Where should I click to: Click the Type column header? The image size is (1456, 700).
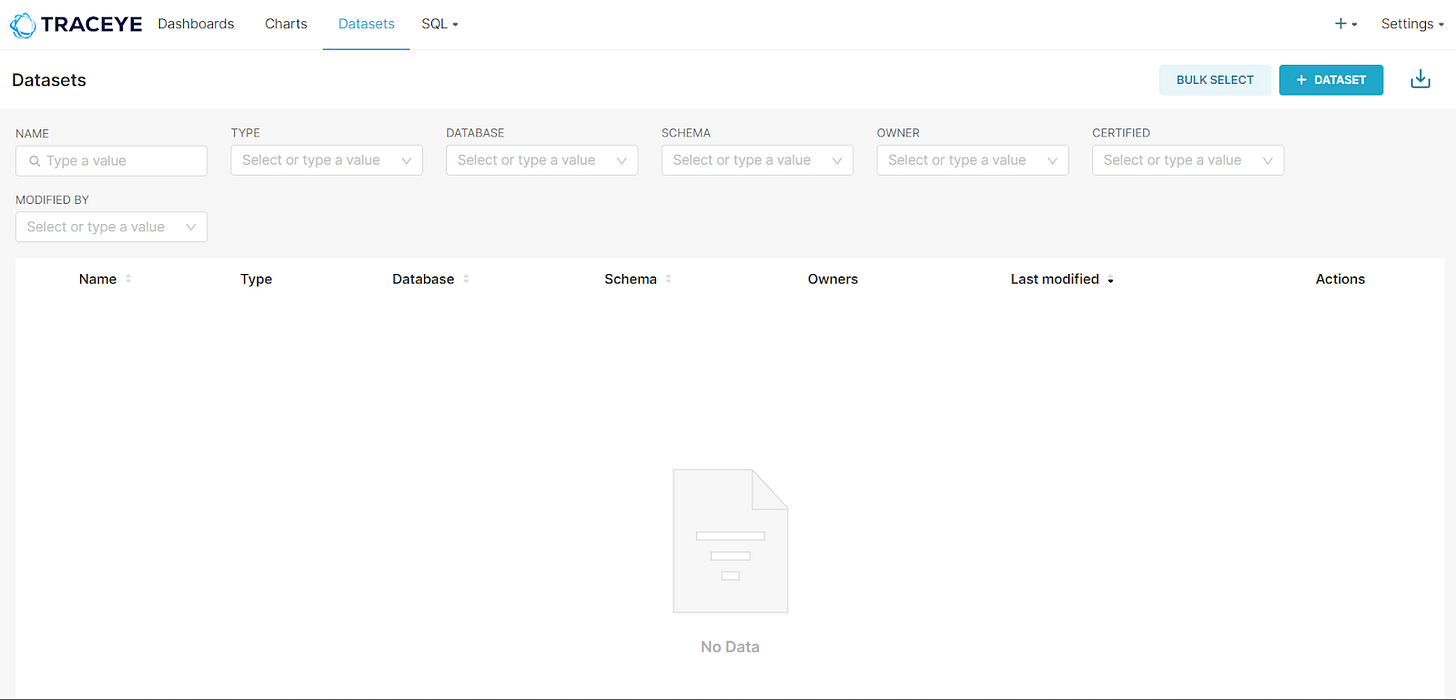point(256,279)
